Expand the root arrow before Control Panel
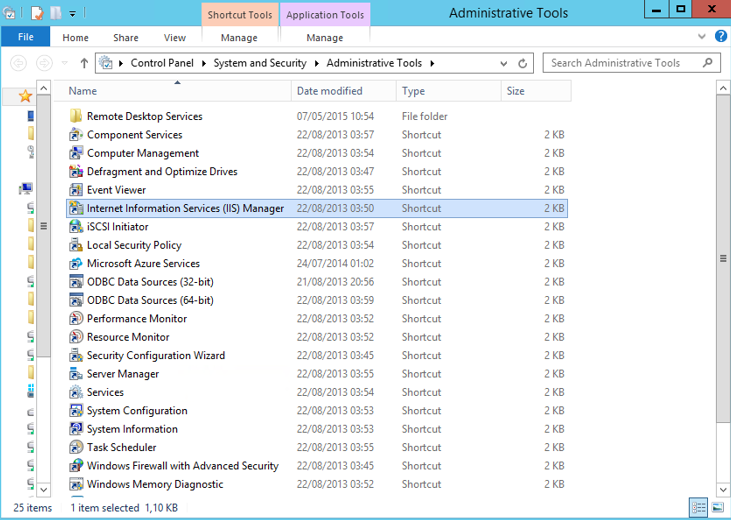This screenshot has width=731, height=520. point(121,63)
